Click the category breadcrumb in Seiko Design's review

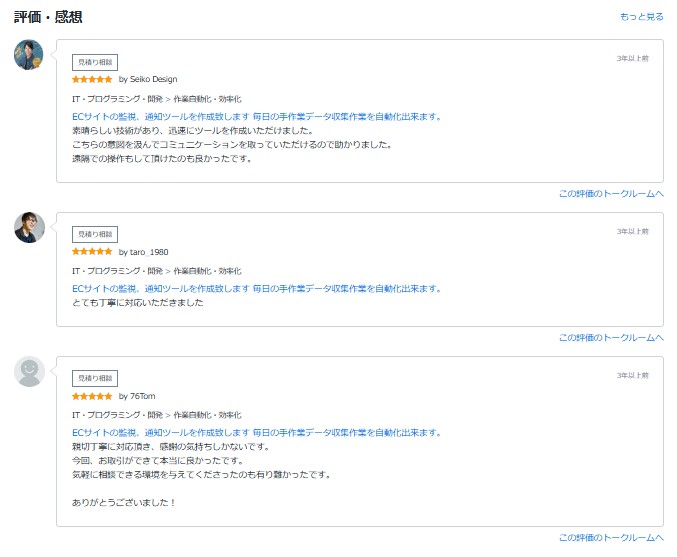click(x=156, y=99)
